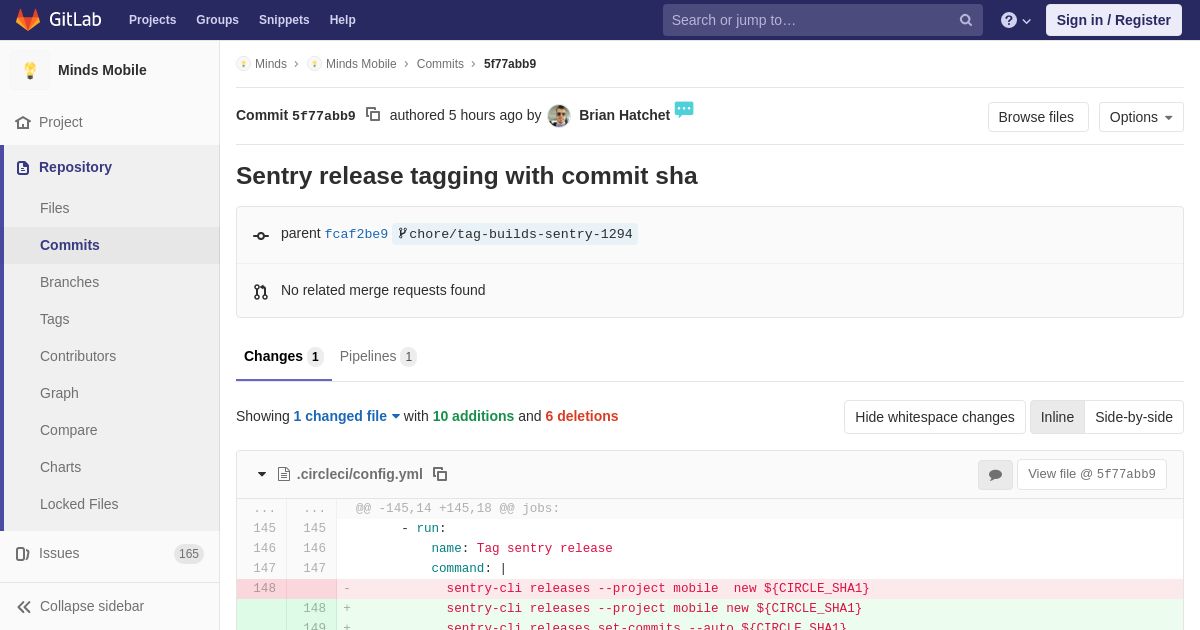Viewport: 1200px width, 630px height.
Task: Click the search magnifier icon
Action: tap(965, 20)
